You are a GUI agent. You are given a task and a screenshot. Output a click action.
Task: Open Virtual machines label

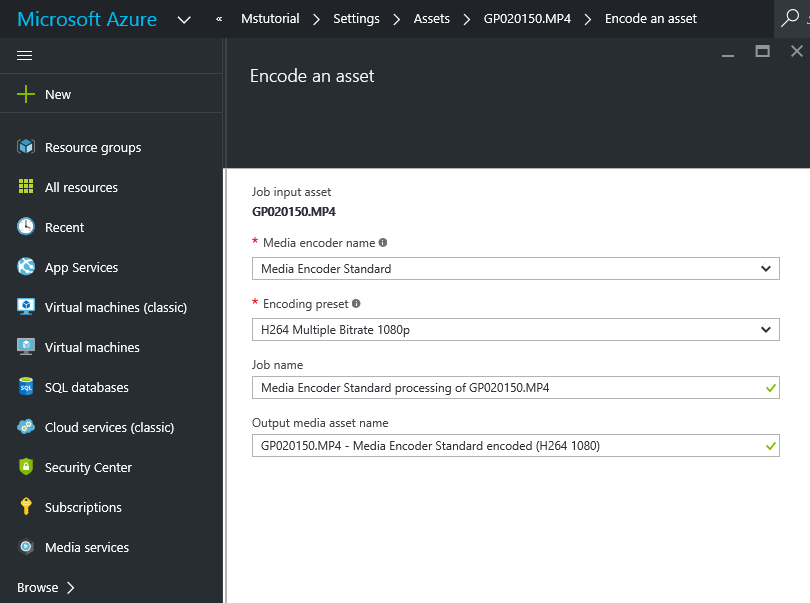(92, 347)
